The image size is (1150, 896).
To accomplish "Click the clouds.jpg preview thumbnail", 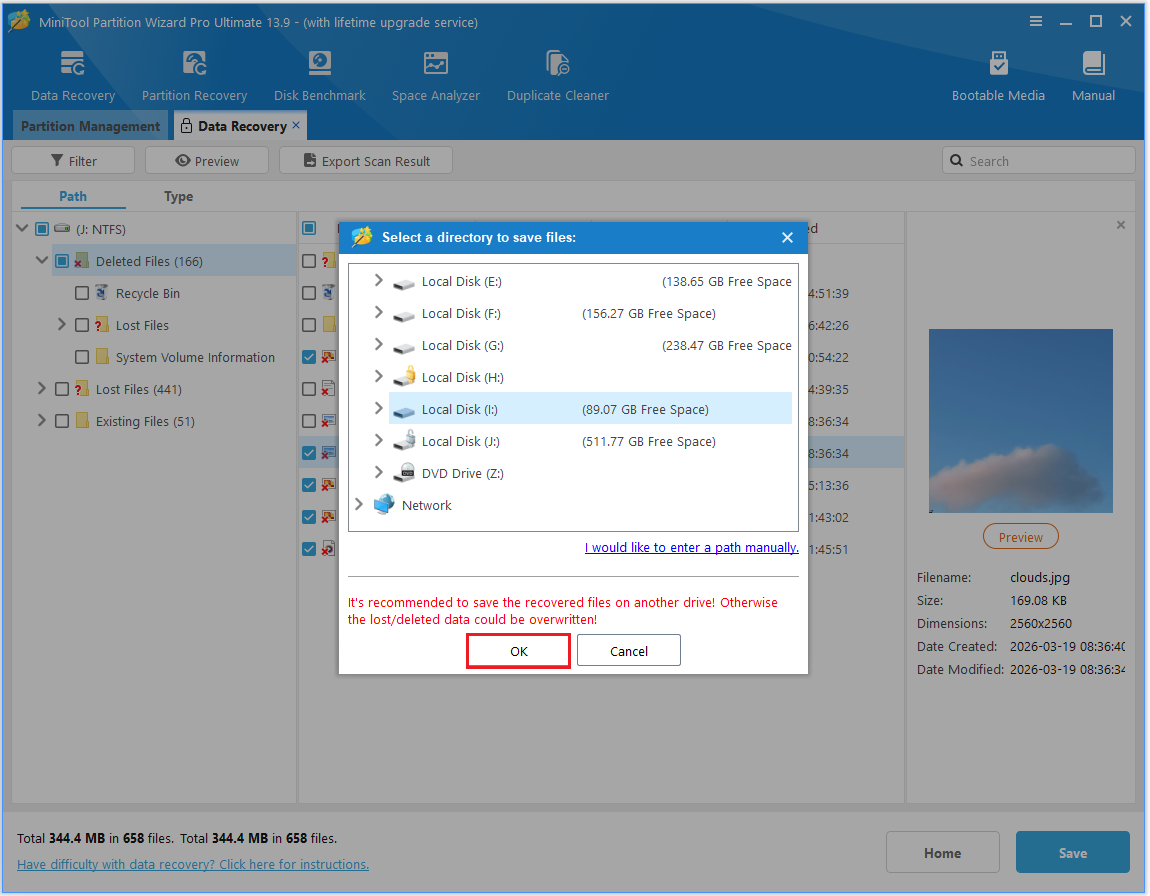I will click(x=1020, y=421).
